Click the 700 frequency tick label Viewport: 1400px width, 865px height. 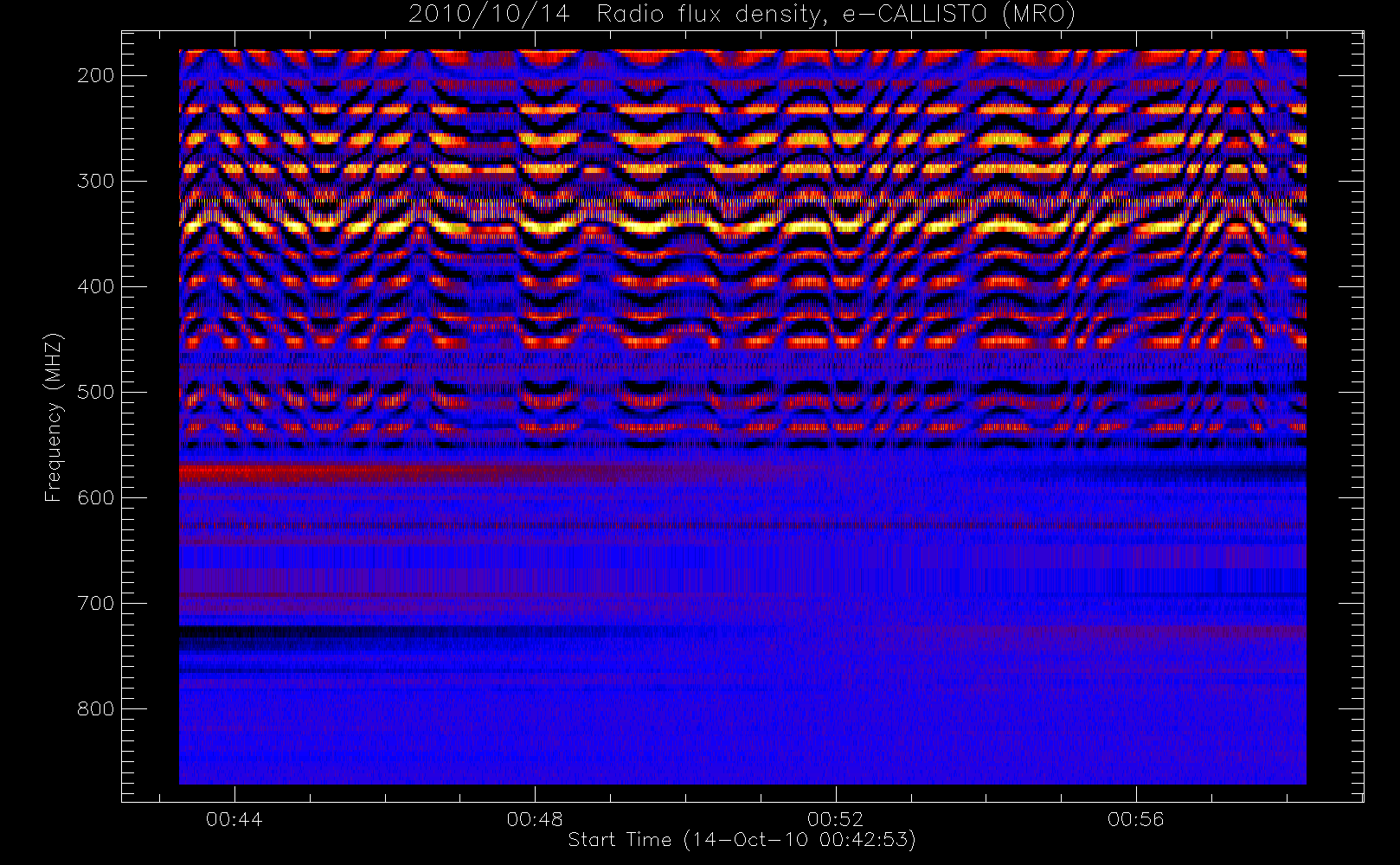96,603
